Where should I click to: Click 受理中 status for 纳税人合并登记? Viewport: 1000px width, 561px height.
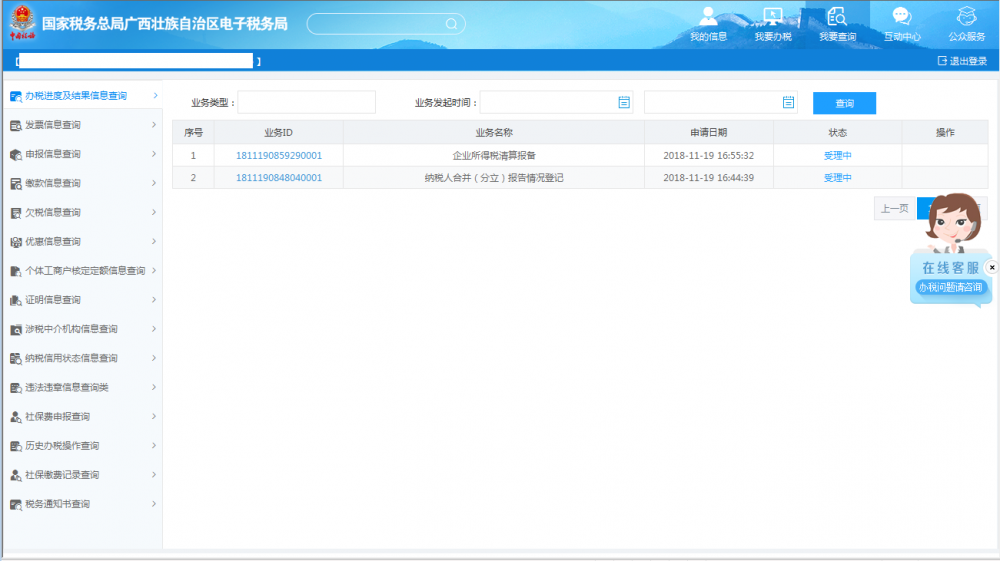(837, 178)
